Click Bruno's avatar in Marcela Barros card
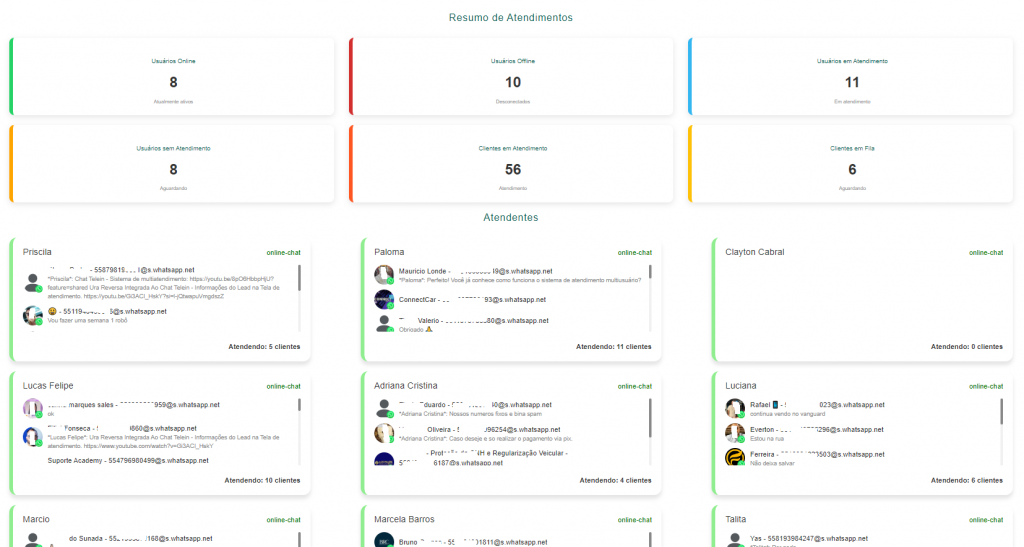1024x547 pixels. 384,540
